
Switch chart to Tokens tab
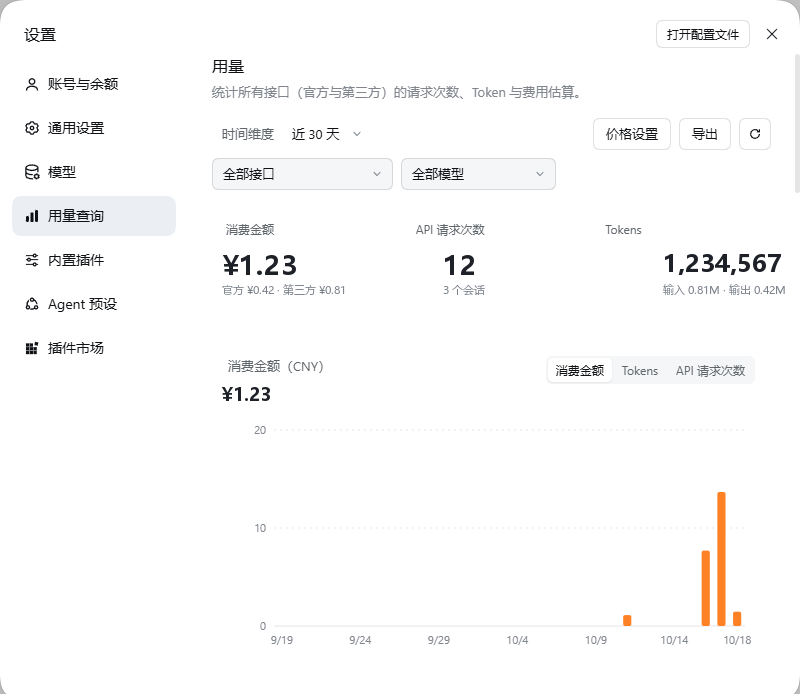(x=639, y=370)
